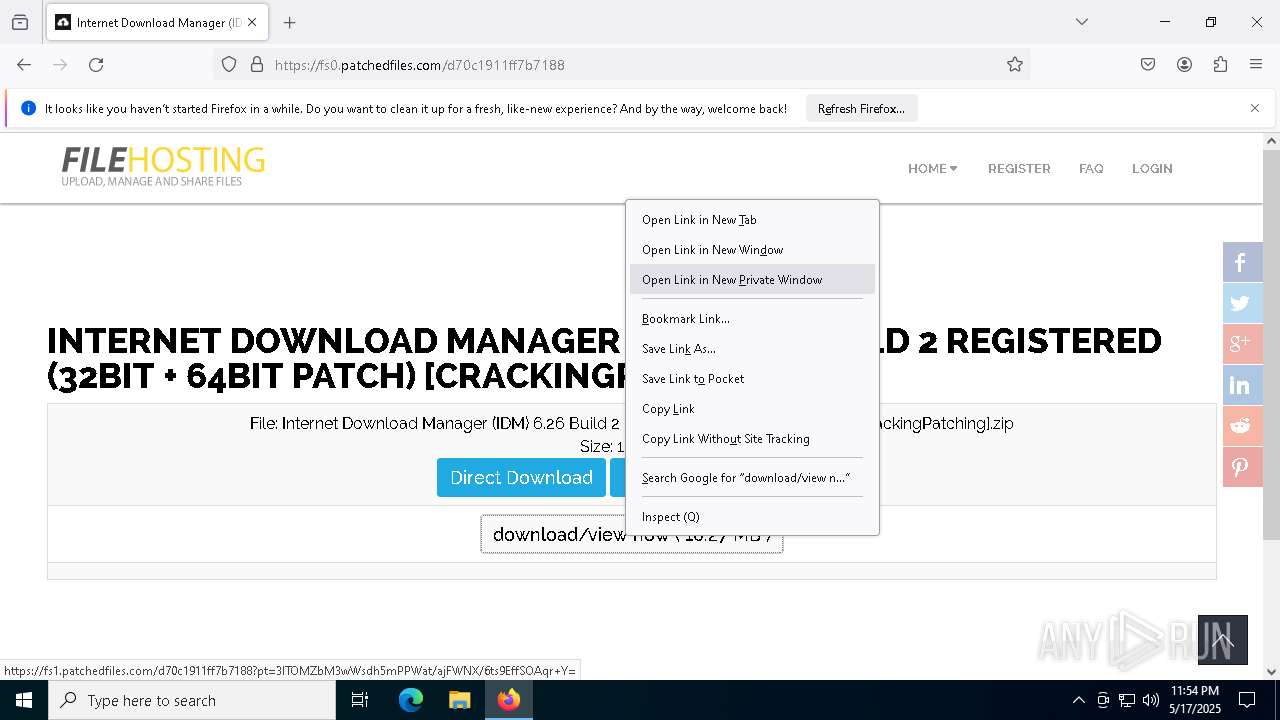Image resolution: width=1280 pixels, height=720 pixels.
Task: Click the FileHosting logo
Action: click(x=163, y=166)
